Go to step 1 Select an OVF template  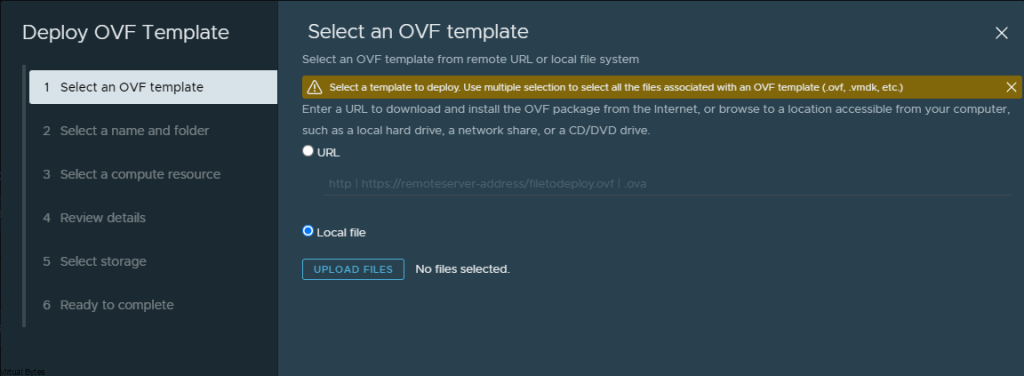point(153,87)
